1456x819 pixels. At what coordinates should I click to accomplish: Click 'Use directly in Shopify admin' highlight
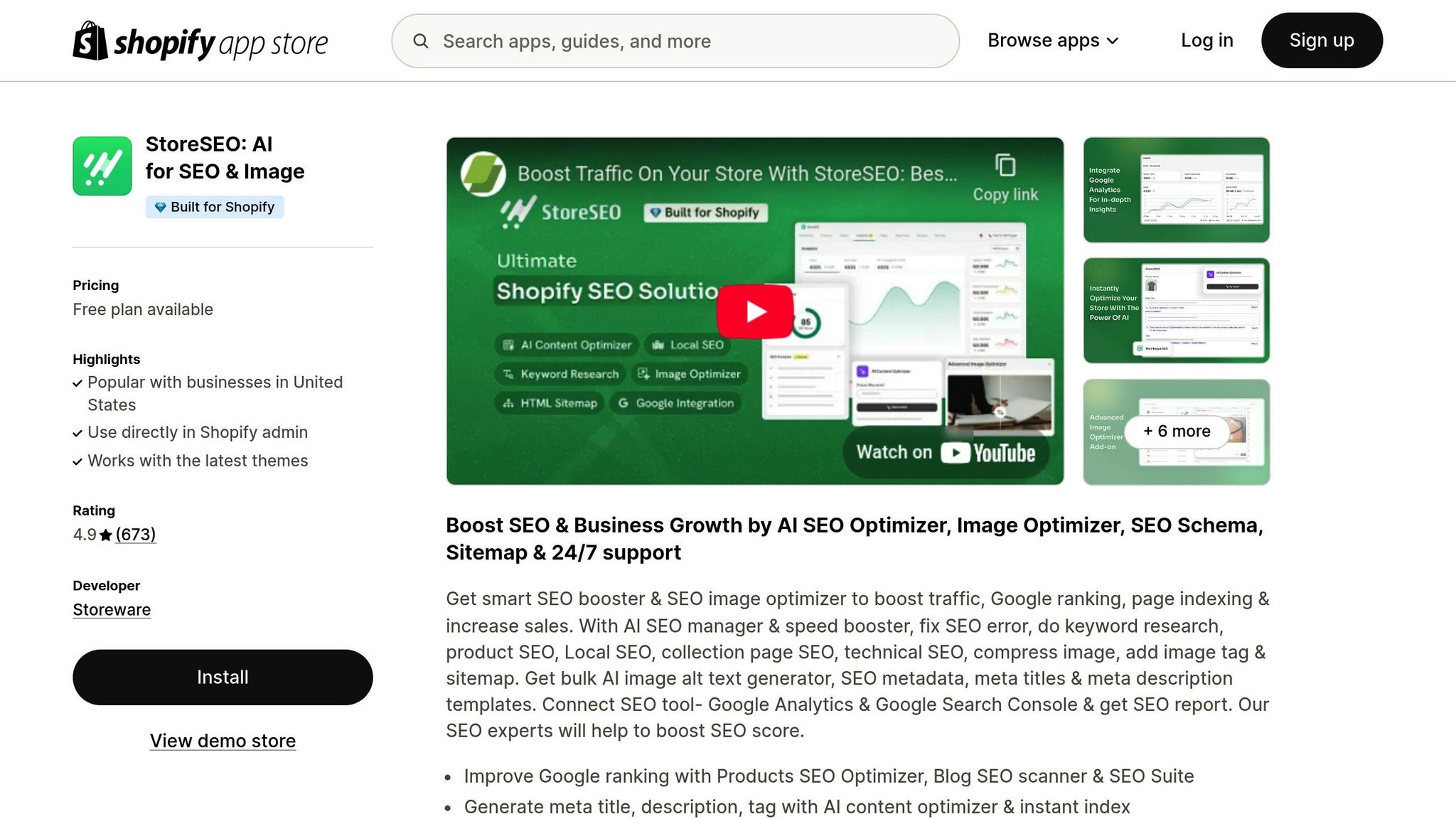click(x=198, y=432)
